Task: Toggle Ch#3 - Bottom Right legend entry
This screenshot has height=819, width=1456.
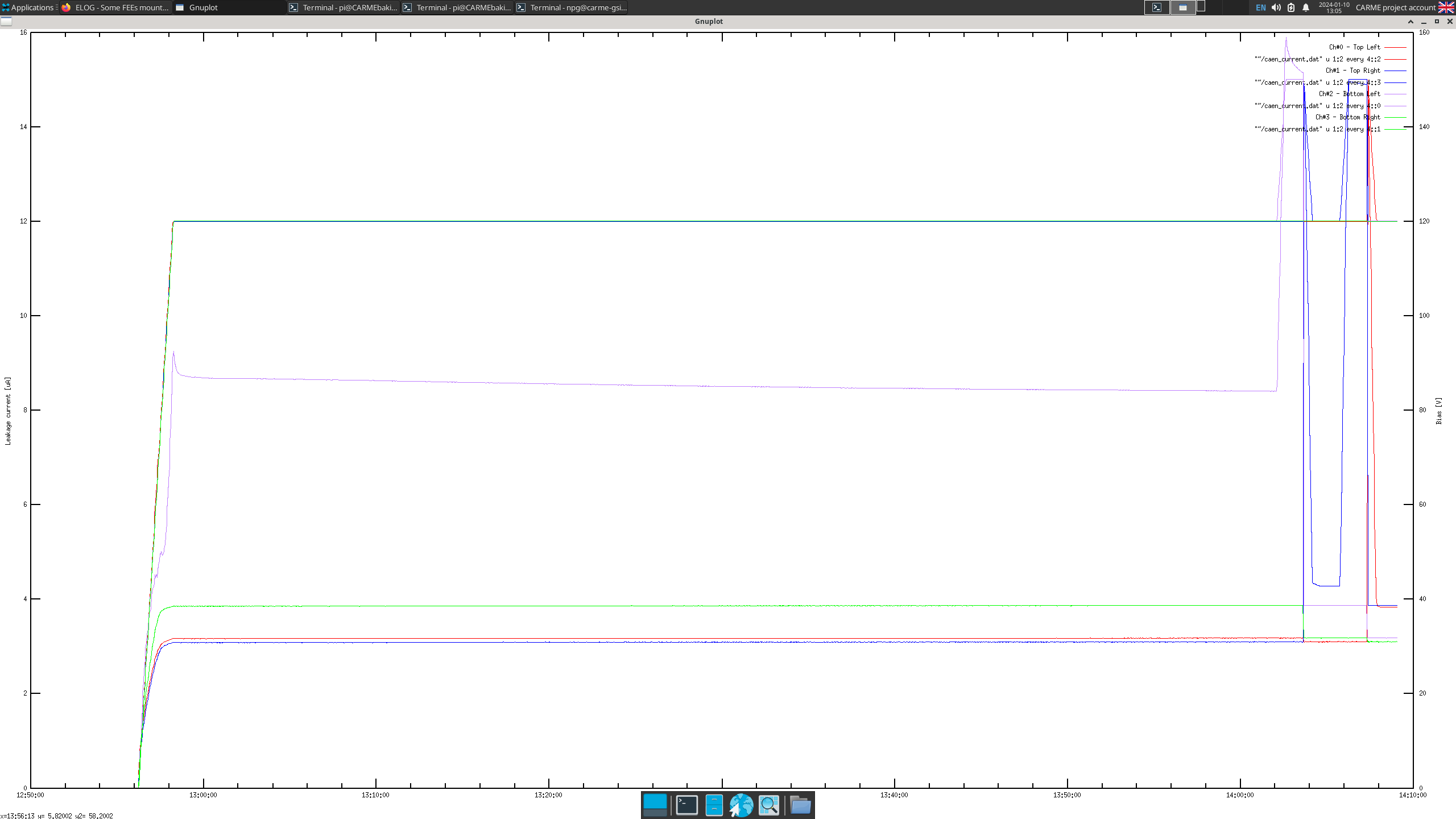Action: click(1347, 117)
